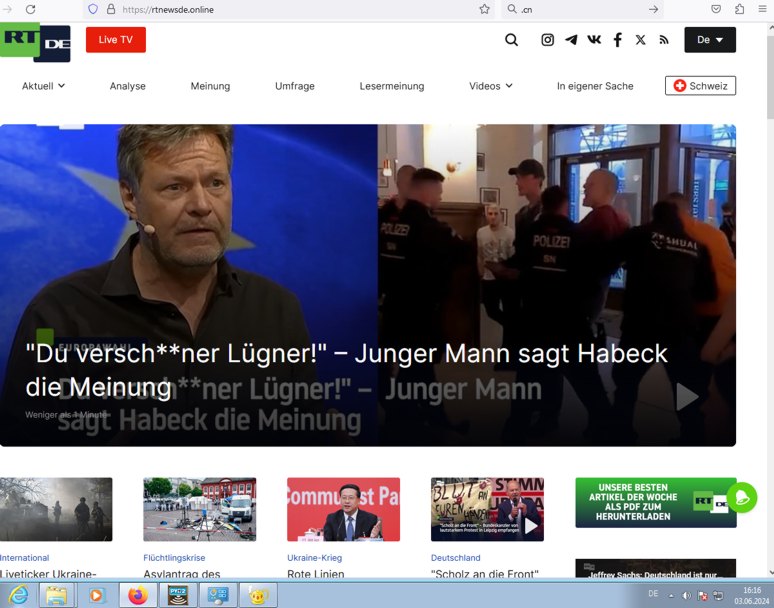Open the VK social icon

click(x=594, y=40)
